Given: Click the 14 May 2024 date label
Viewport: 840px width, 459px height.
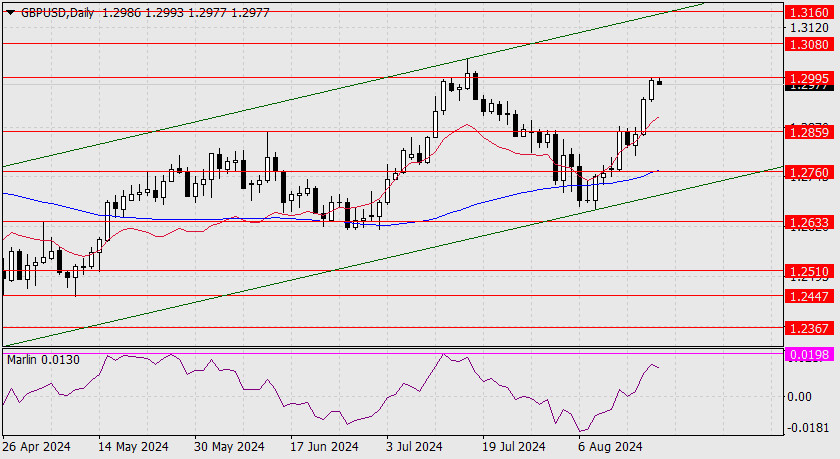Looking at the screenshot, I should click(x=133, y=446).
